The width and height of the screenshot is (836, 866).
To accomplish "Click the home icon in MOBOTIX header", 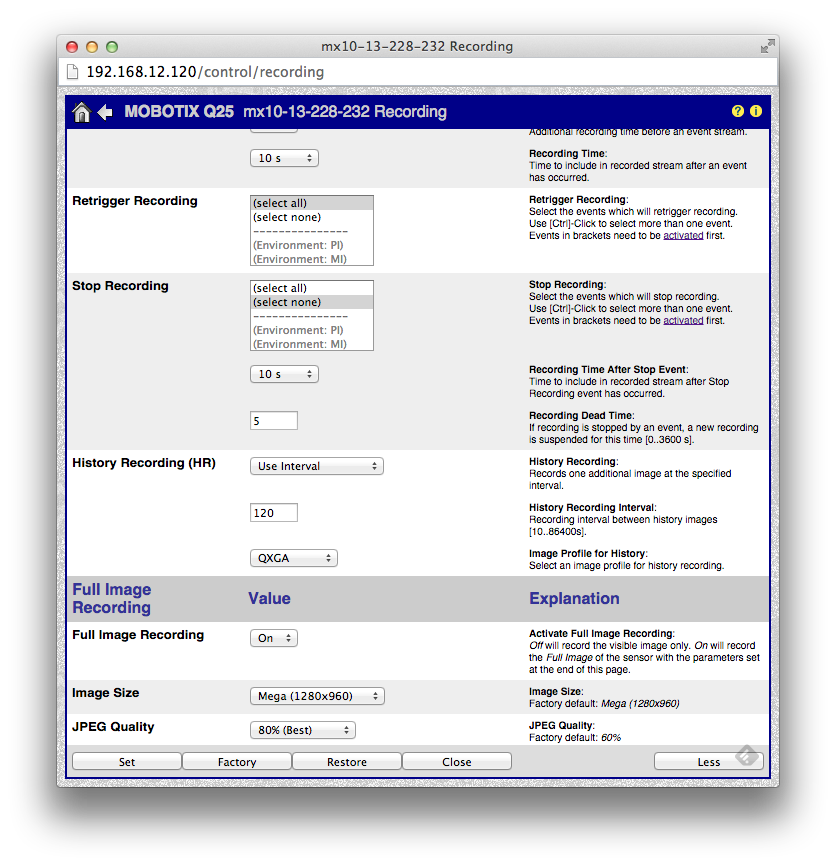I will (x=82, y=112).
